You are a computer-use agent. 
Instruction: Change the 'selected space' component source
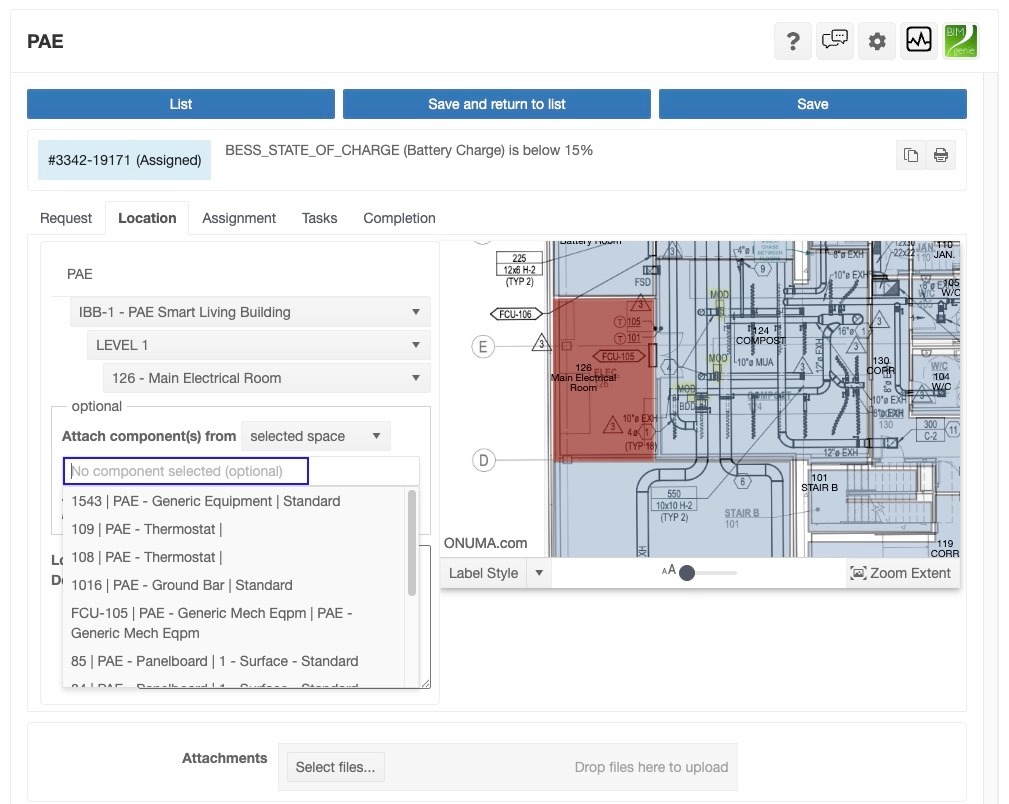[315, 436]
